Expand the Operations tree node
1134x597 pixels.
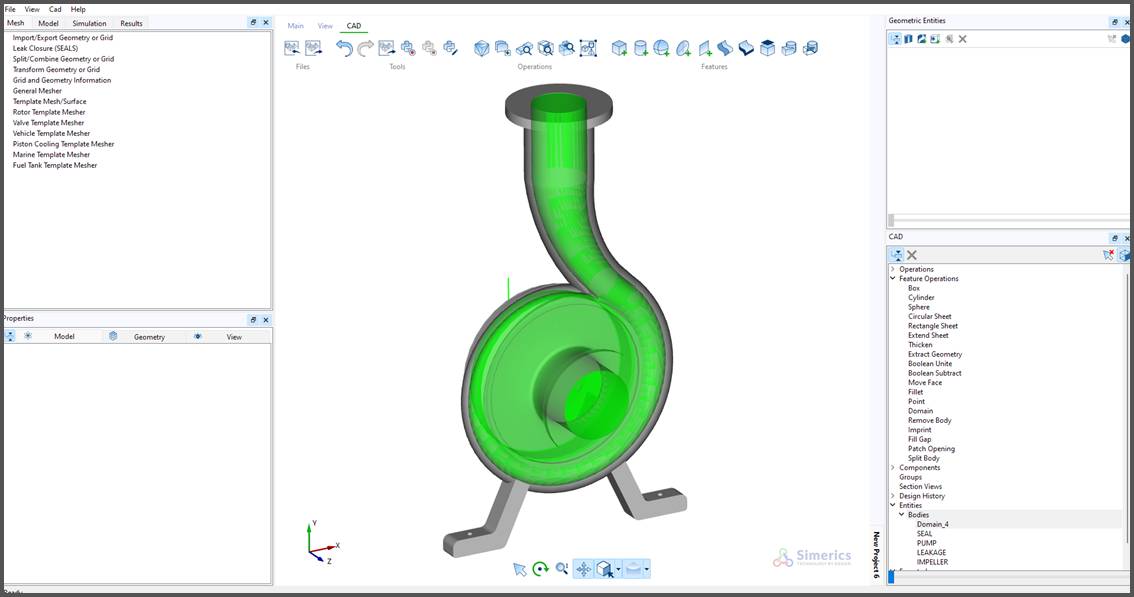893,269
